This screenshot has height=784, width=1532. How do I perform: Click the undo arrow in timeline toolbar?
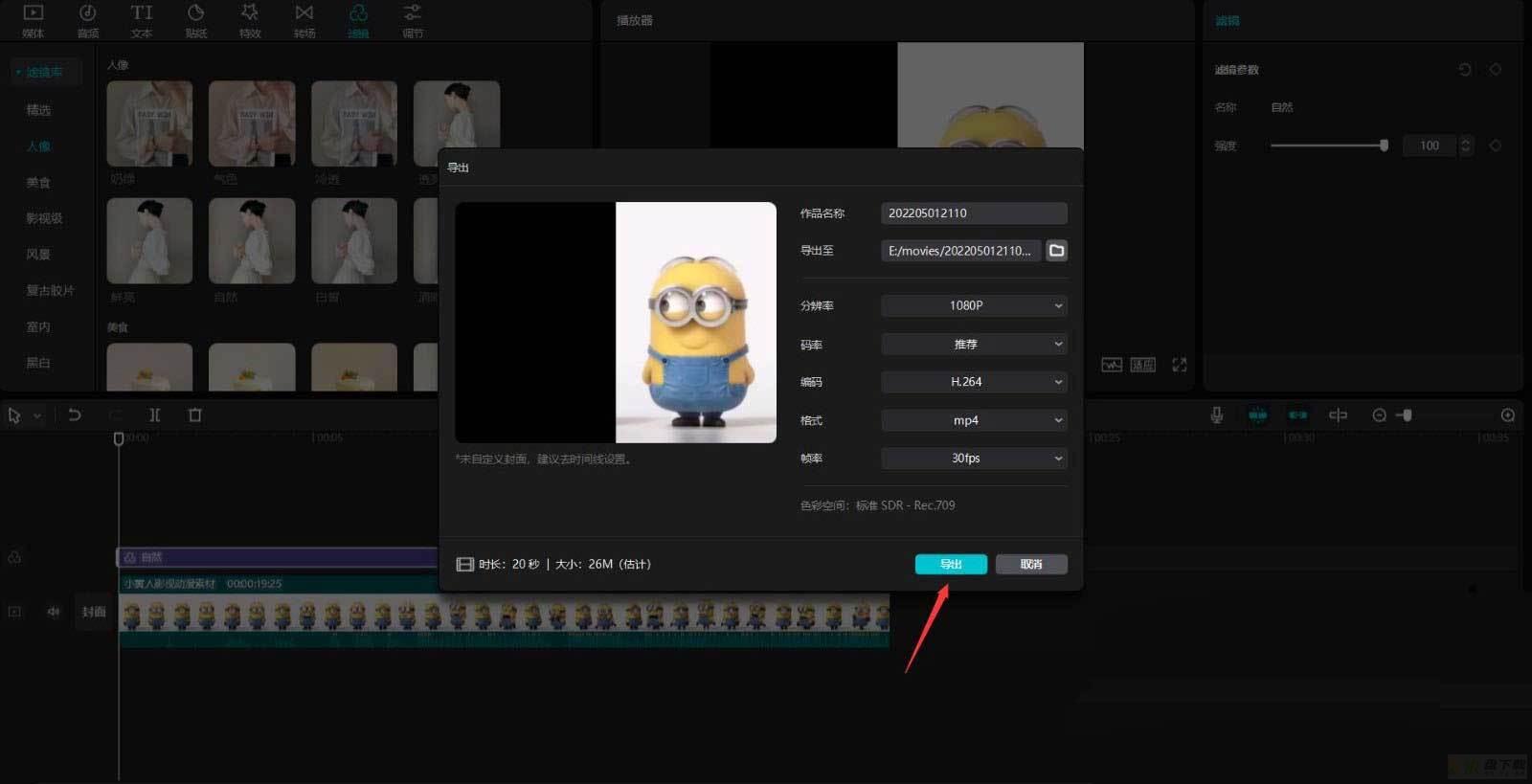pyautogui.click(x=75, y=414)
